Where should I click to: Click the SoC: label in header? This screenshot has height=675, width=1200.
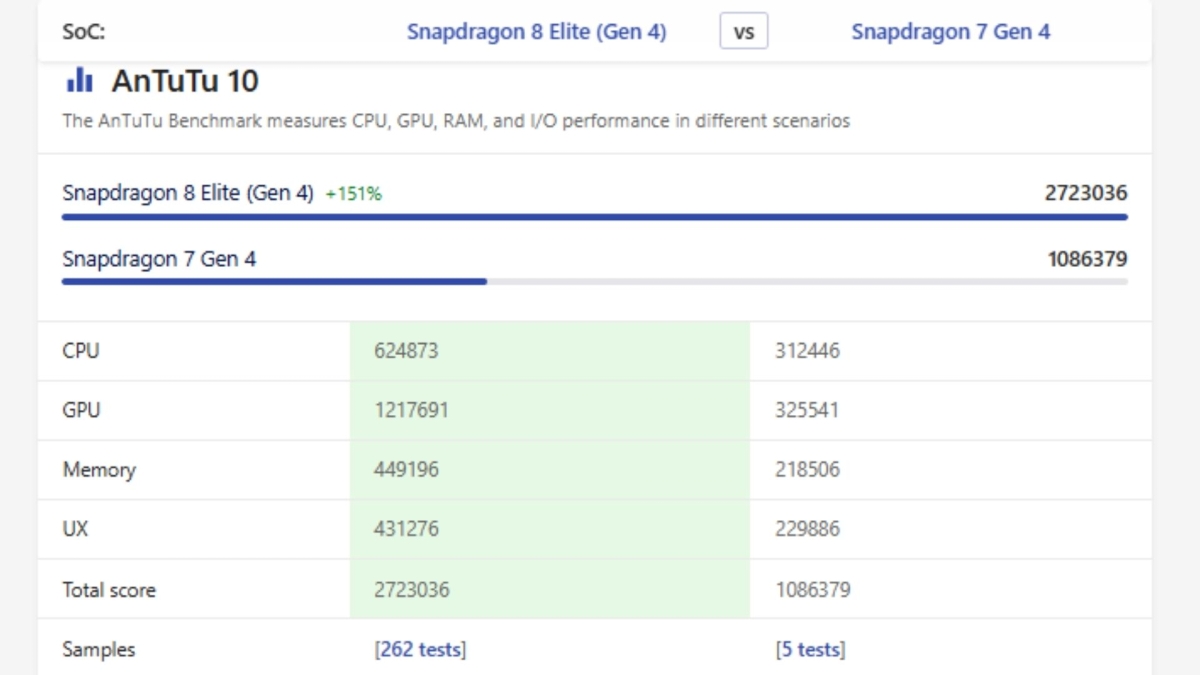coord(83,31)
